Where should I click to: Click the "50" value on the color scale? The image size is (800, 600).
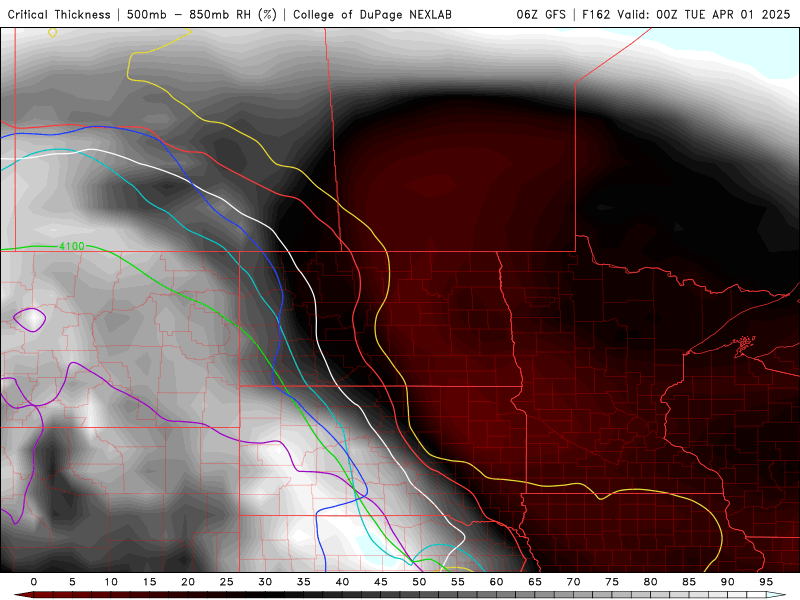point(419,582)
